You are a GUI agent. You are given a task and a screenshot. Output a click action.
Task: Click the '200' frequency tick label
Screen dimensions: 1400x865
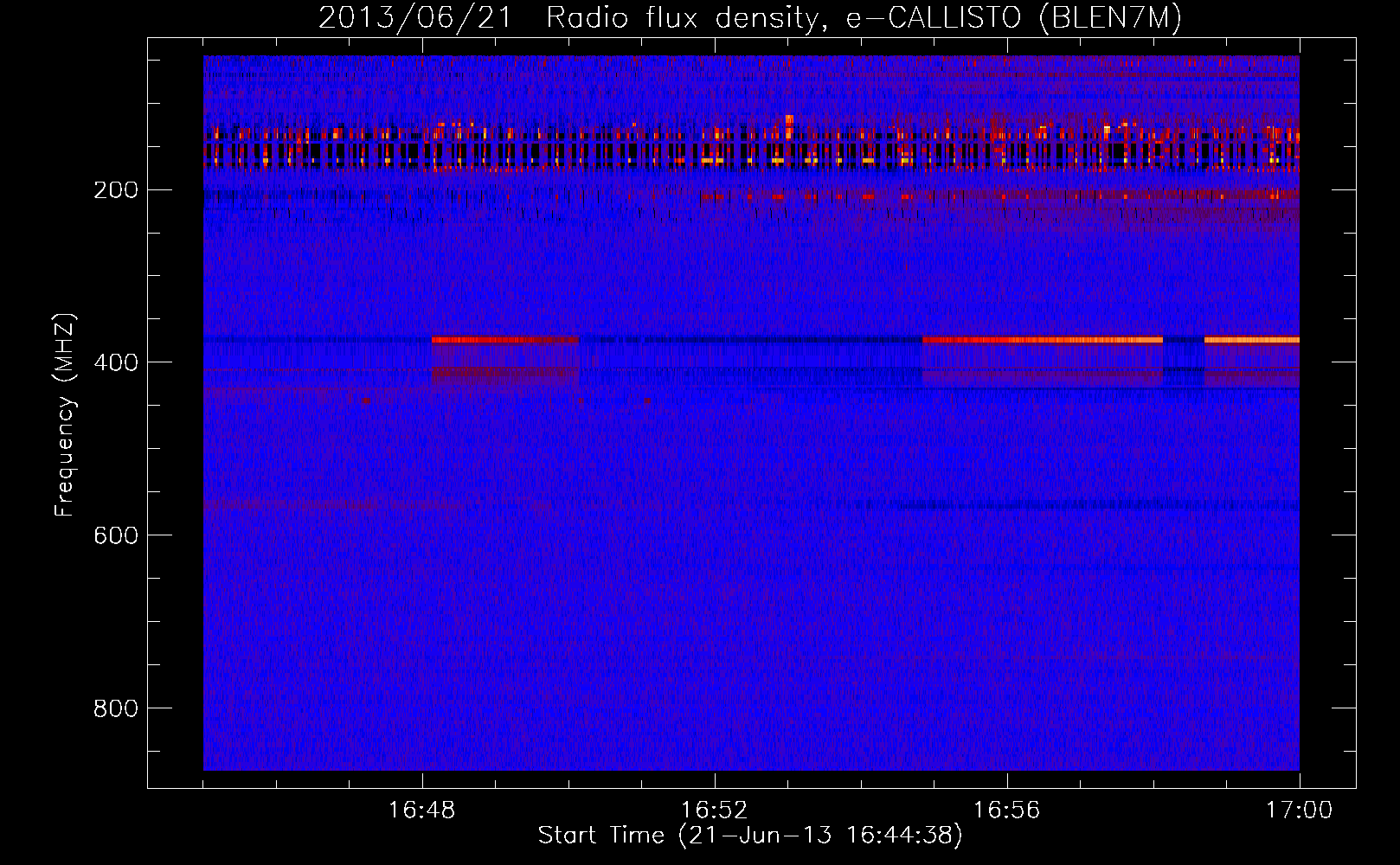(115, 190)
